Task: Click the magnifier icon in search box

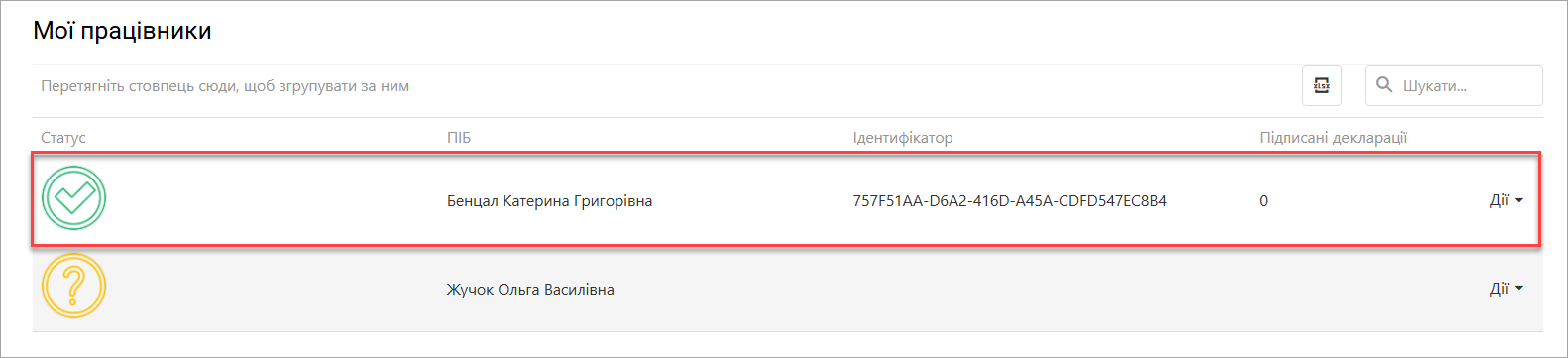Action: click(x=1384, y=84)
